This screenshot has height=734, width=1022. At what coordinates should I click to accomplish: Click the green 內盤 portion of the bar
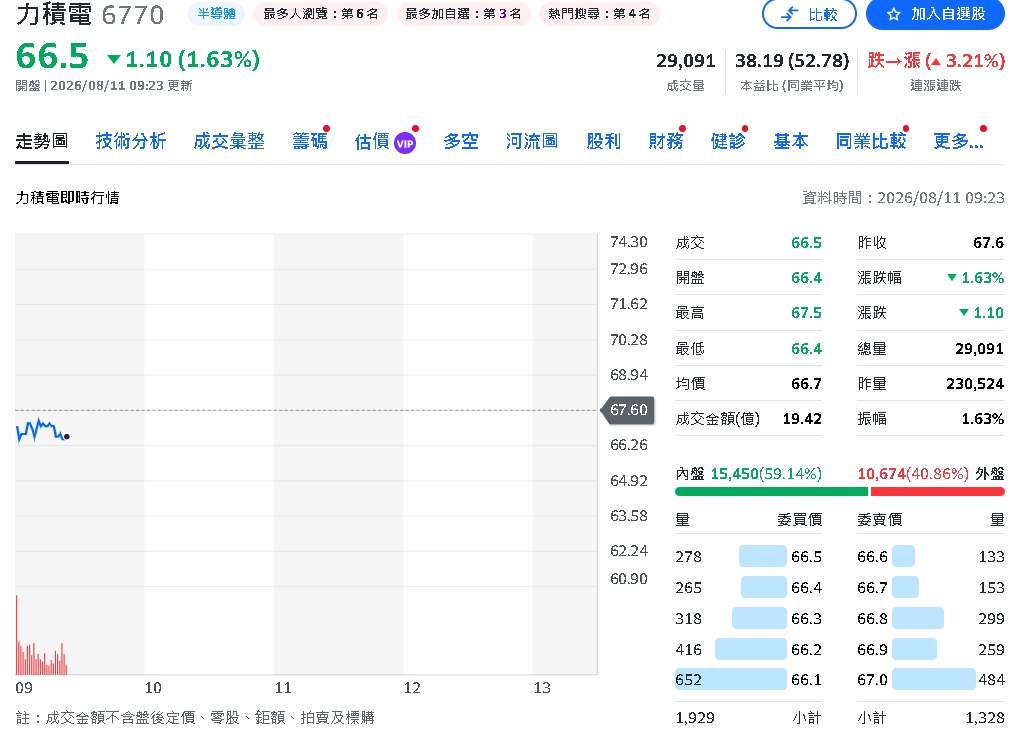pyautogui.click(x=771, y=492)
